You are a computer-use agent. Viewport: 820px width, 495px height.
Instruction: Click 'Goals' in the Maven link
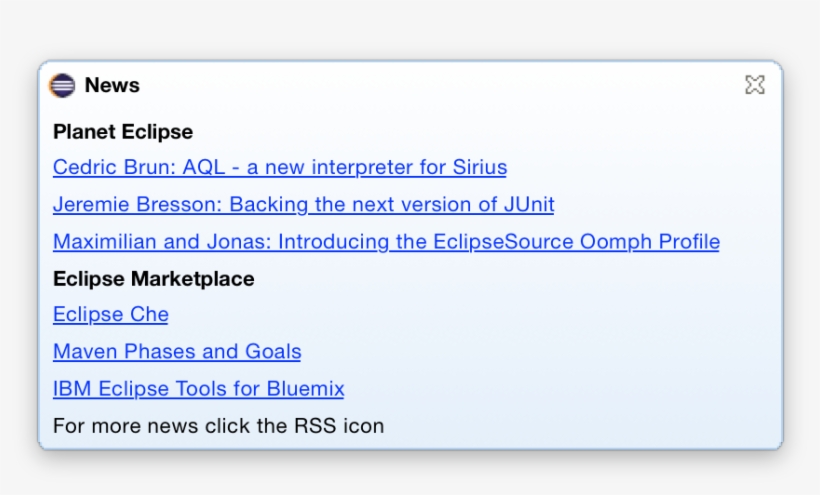(x=272, y=352)
